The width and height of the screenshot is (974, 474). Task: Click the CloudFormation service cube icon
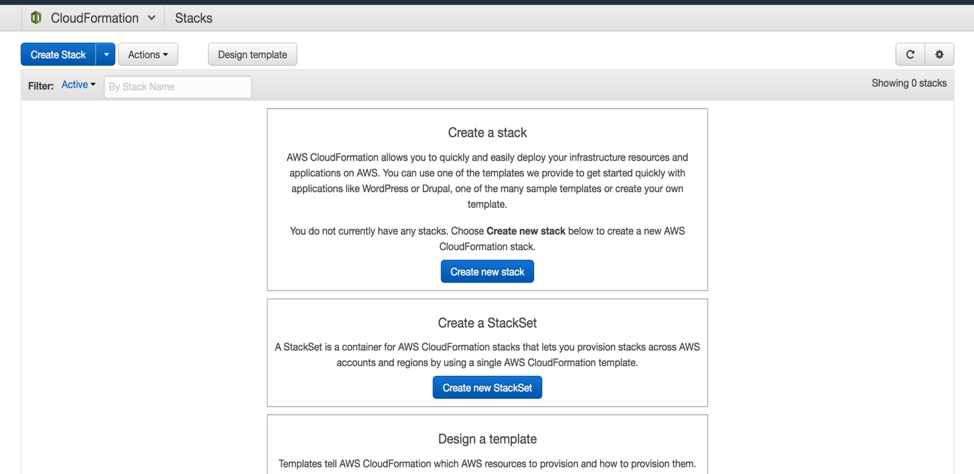click(x=36, y=18)
